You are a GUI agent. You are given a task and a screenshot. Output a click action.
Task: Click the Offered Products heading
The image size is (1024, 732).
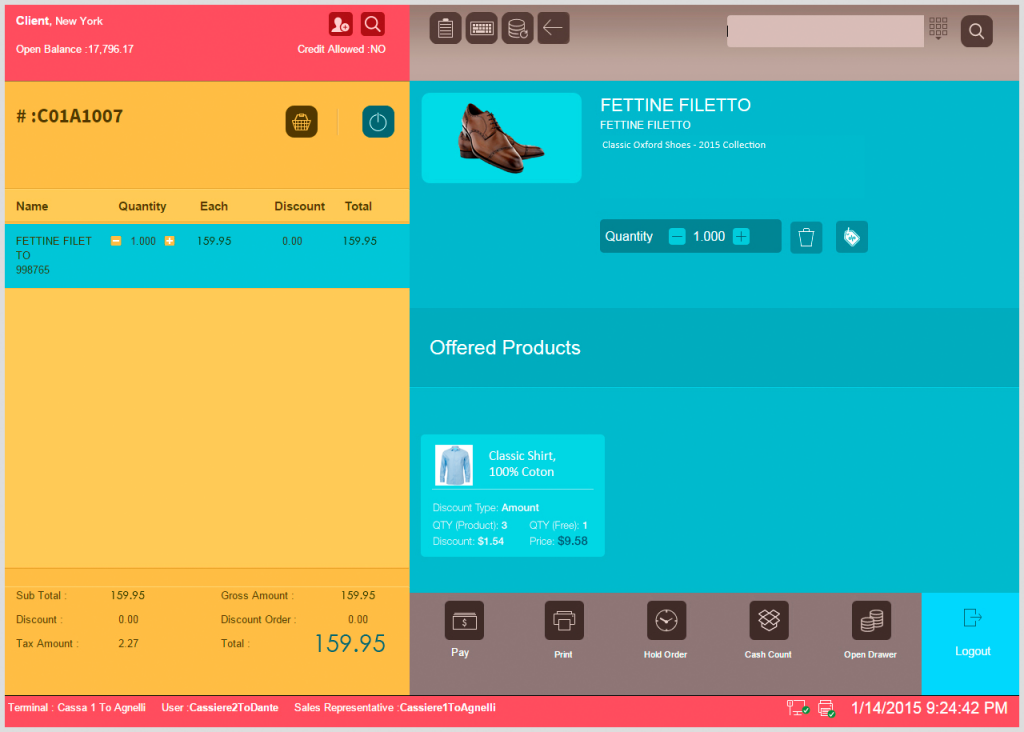pyautogui.click(x=505, y=347)
